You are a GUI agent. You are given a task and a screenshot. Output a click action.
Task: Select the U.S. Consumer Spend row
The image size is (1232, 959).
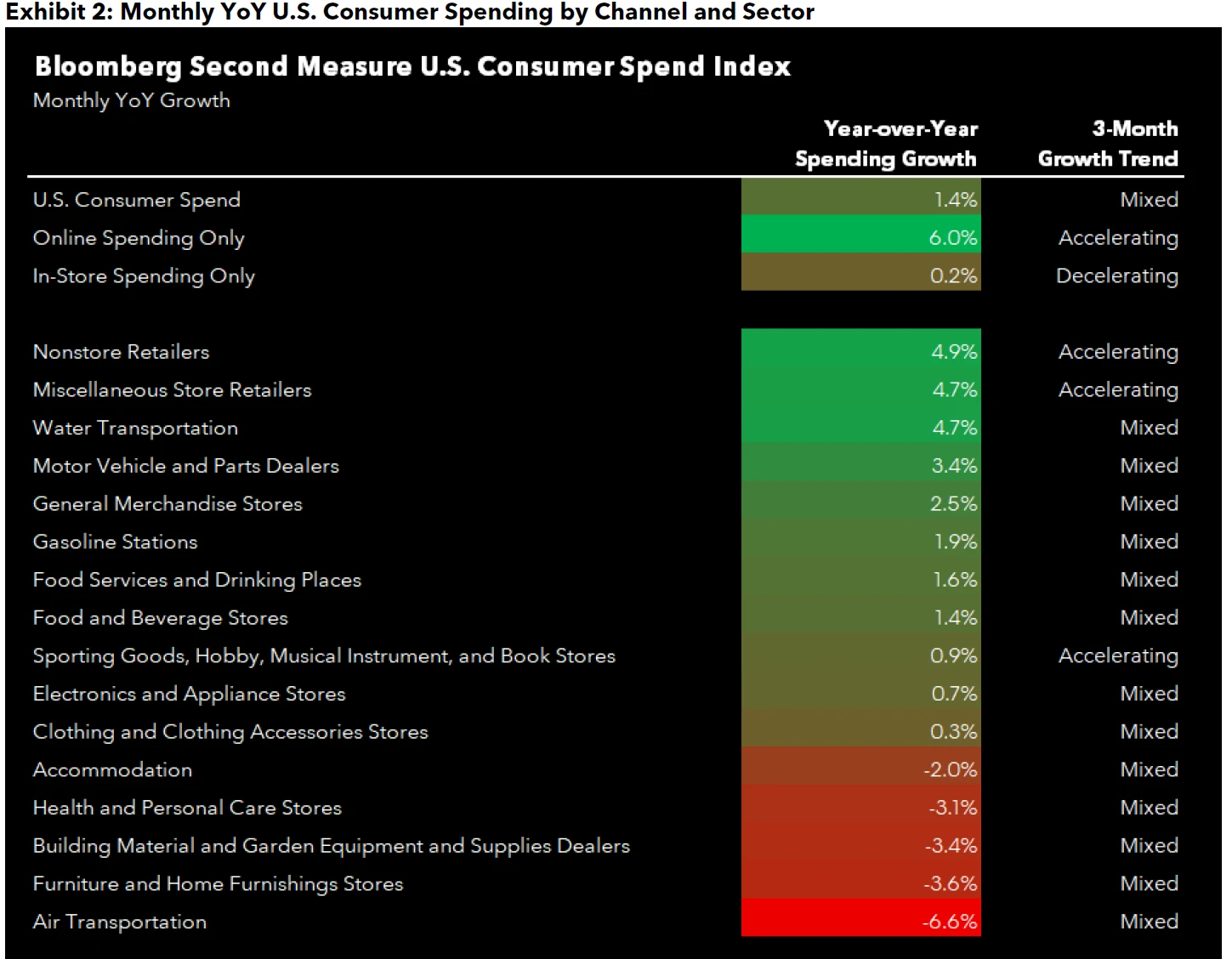pos(136,199)
